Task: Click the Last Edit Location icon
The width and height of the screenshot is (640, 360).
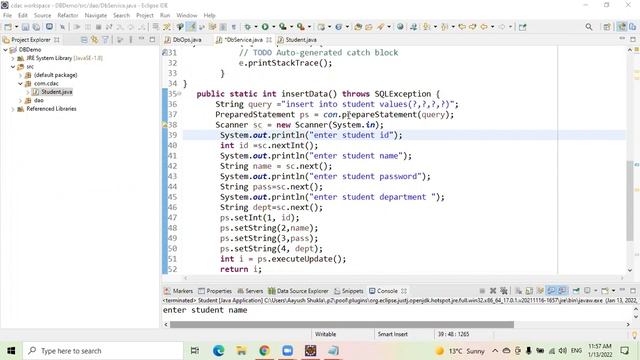Action: click(462, 27)
